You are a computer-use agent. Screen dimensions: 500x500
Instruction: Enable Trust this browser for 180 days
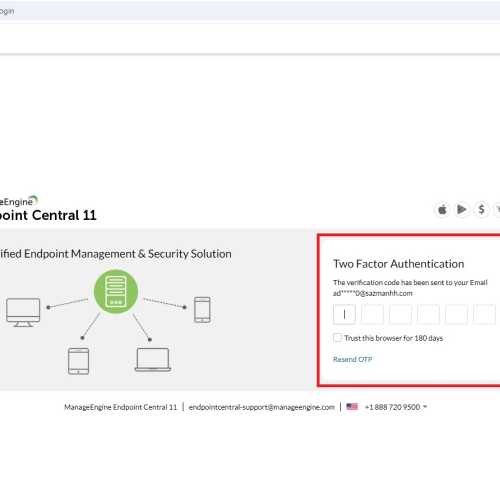point(337,338)
